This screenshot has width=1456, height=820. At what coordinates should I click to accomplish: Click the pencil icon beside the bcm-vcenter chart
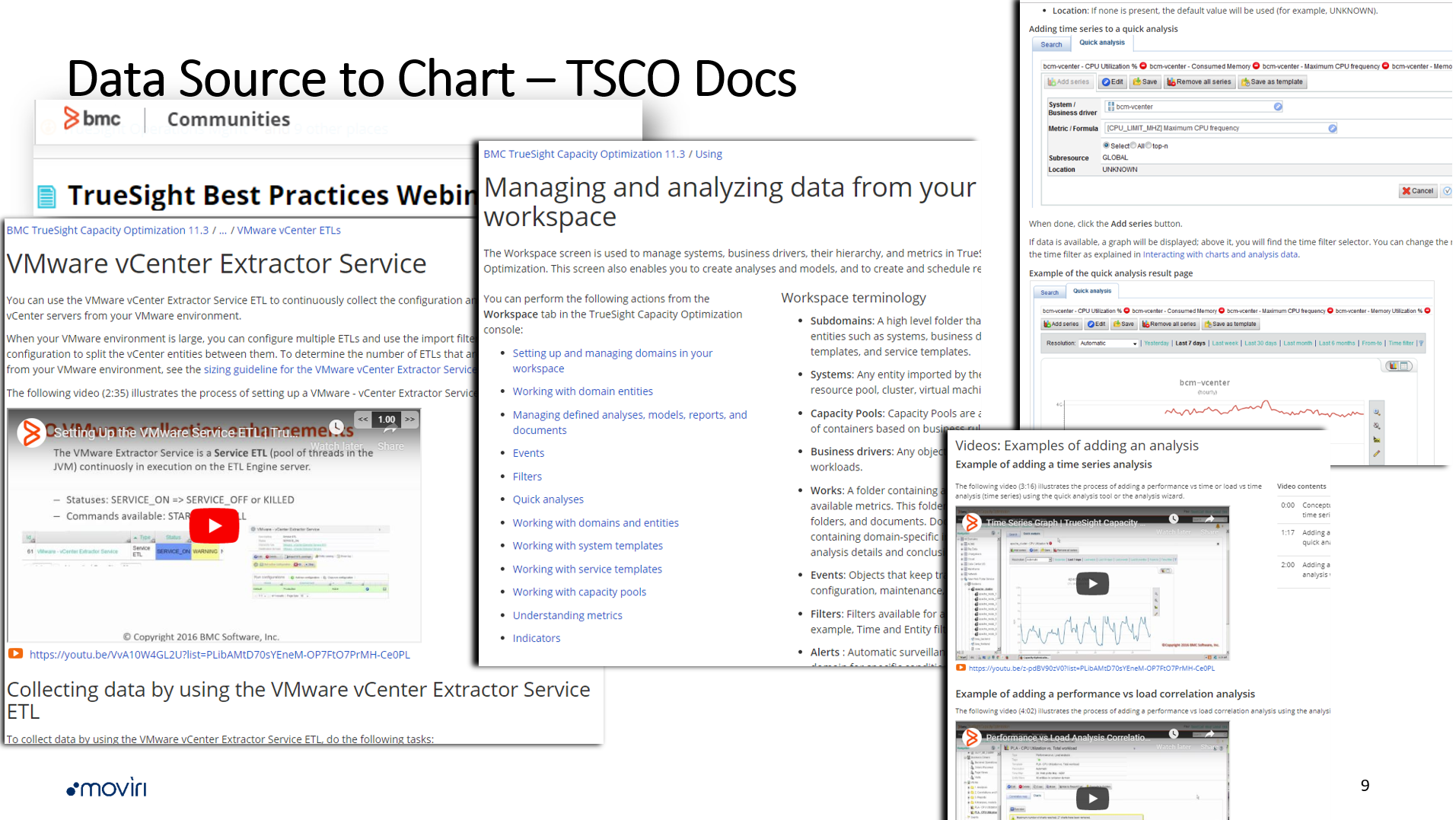pyautogui.click(x=1377, y=454)
